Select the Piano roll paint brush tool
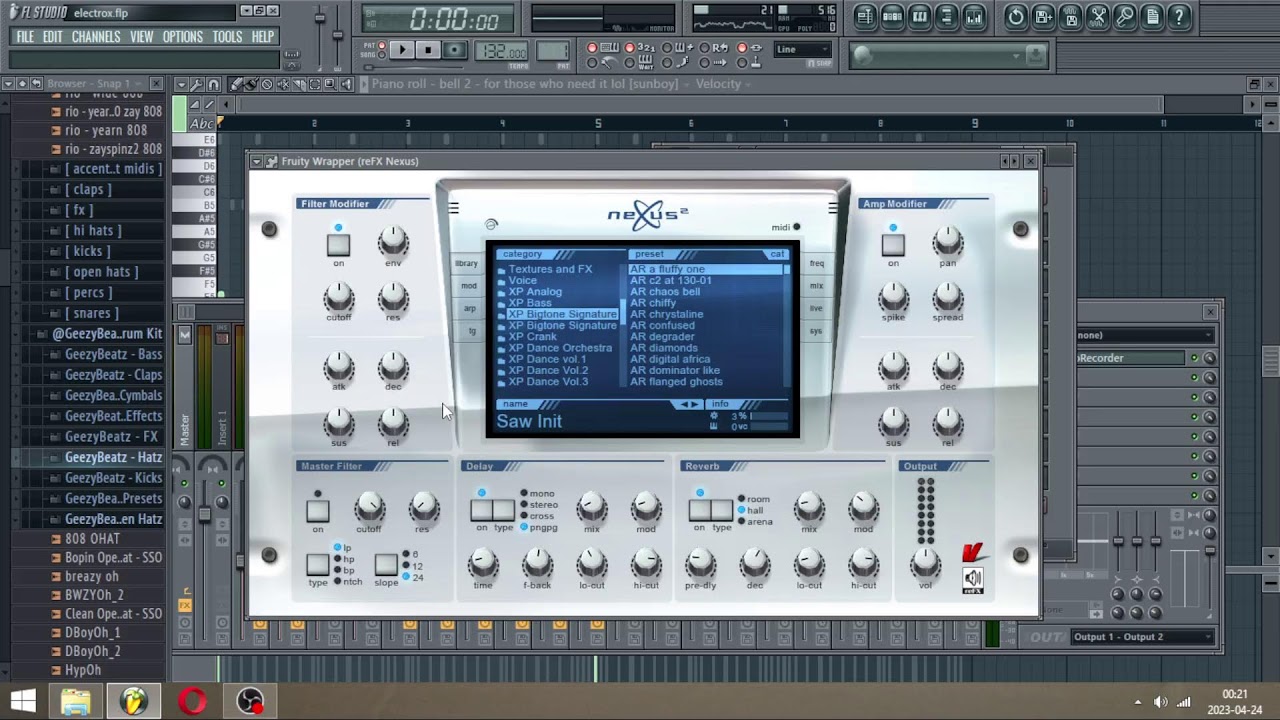This screenshot has height=720, width=1280. (250, 84)
